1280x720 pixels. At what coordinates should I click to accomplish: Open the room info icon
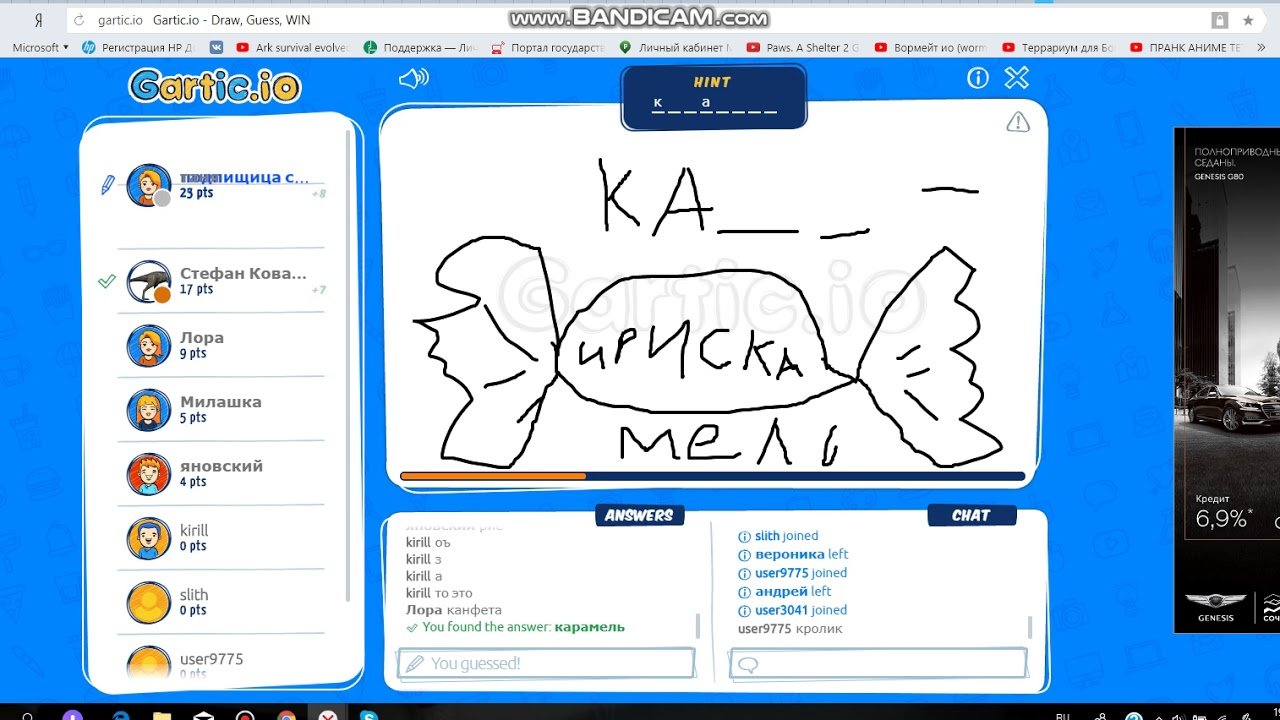click(978, 78)
